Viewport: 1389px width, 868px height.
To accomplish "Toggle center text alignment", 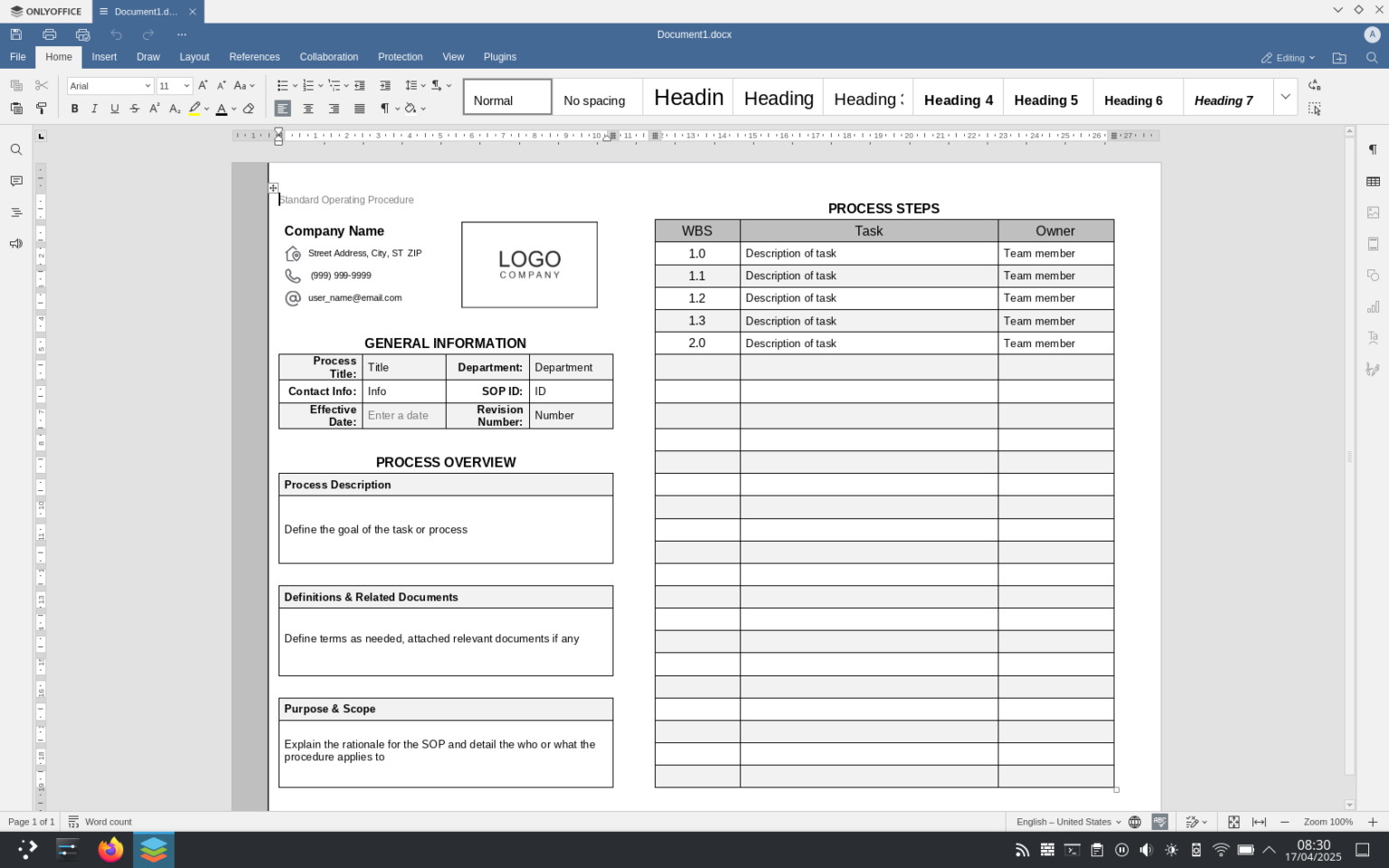I will 308,108.
